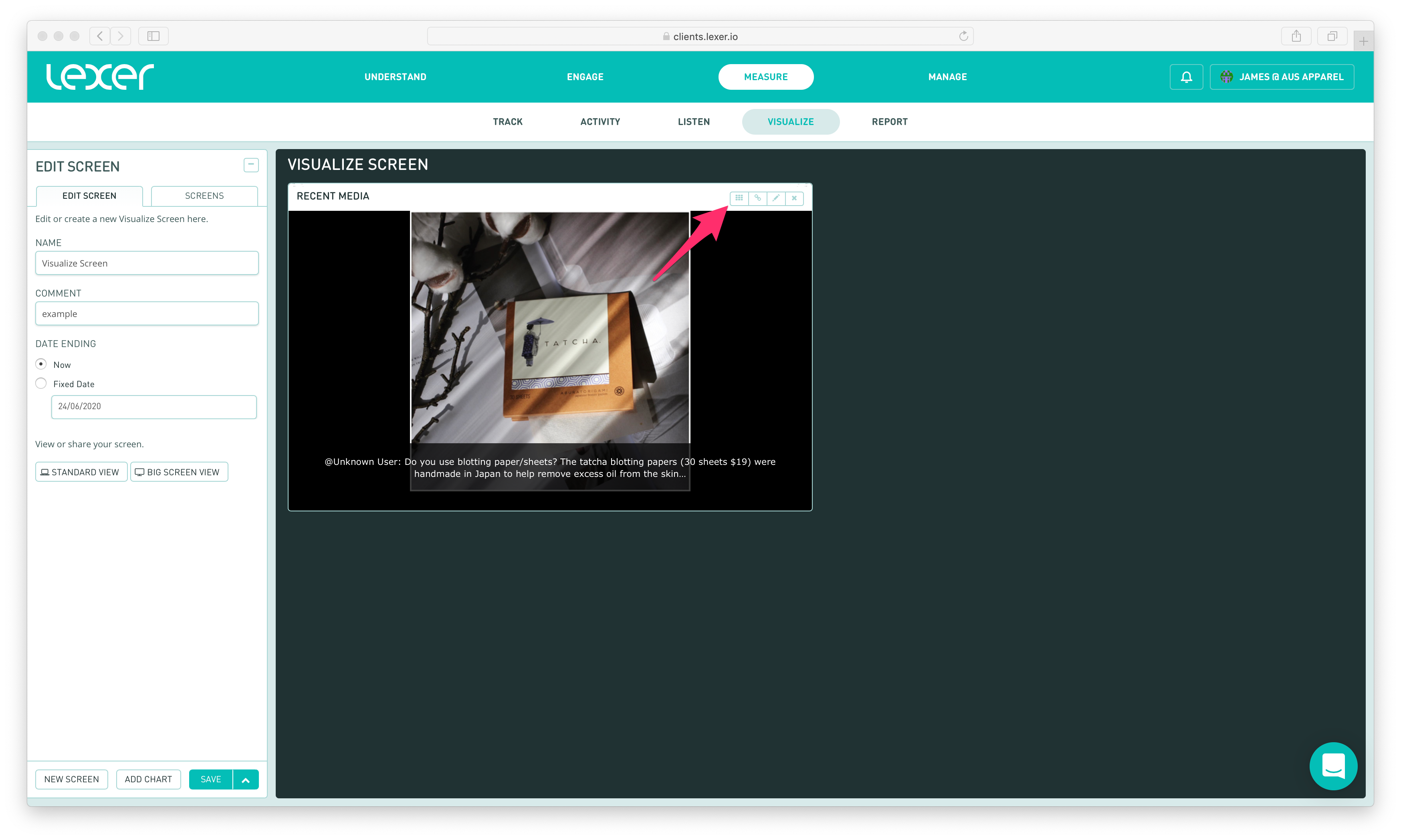Select the Now date ending option

[41, 364]
